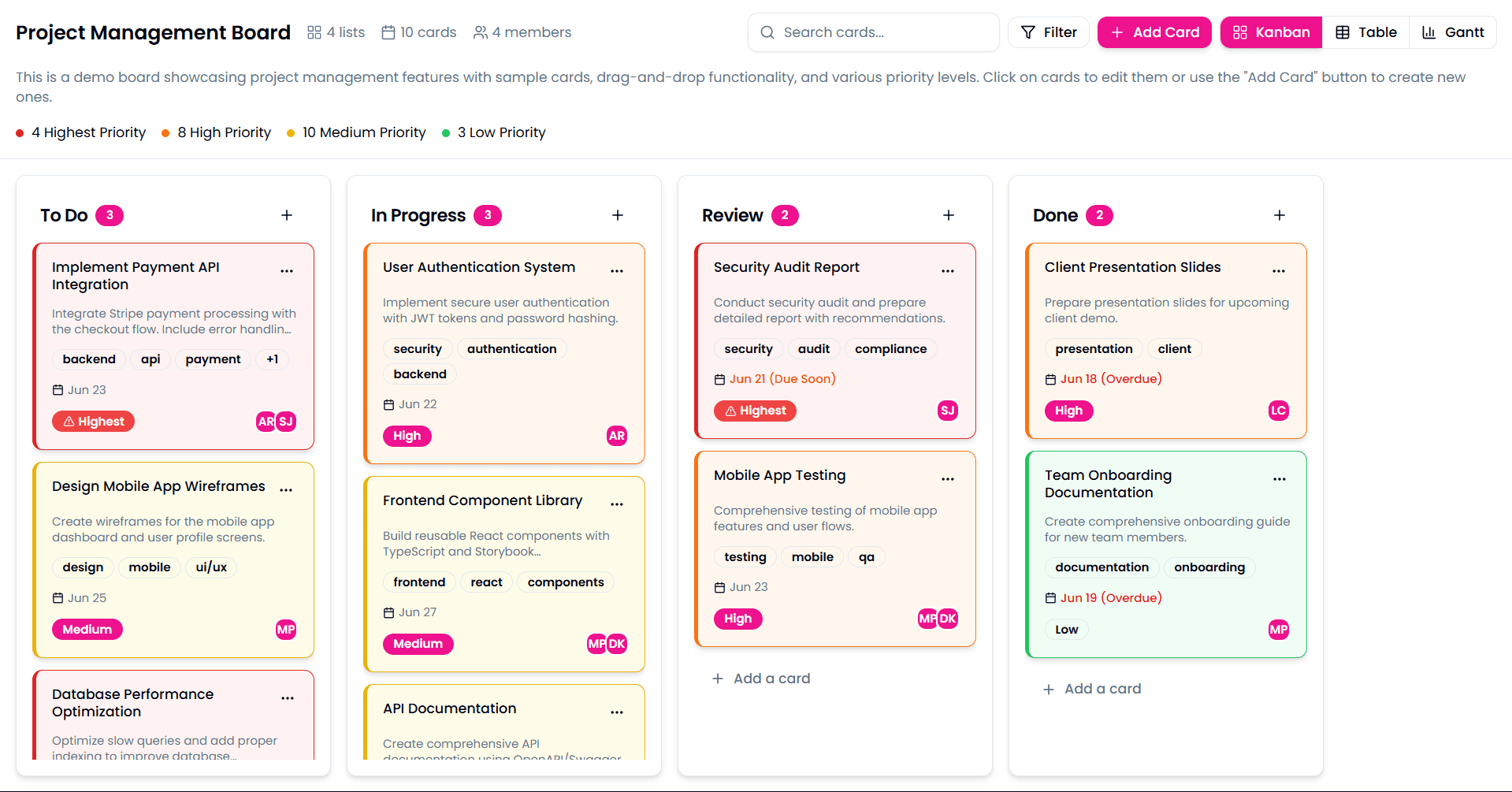
Task: Select the compliance tag on Security Audit card
Action: tap(891, 349)
